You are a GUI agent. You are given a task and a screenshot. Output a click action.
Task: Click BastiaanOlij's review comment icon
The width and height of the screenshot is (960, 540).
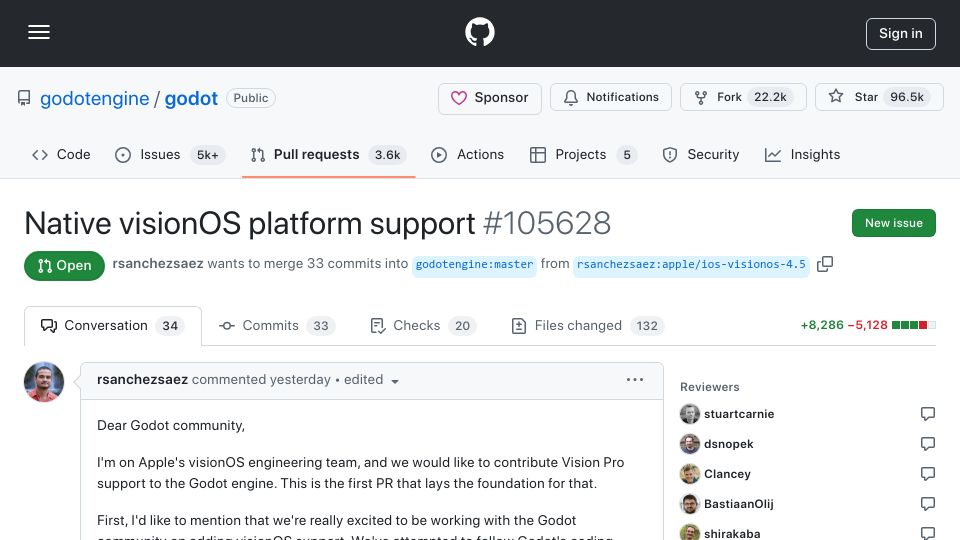(x=928, y=503)
